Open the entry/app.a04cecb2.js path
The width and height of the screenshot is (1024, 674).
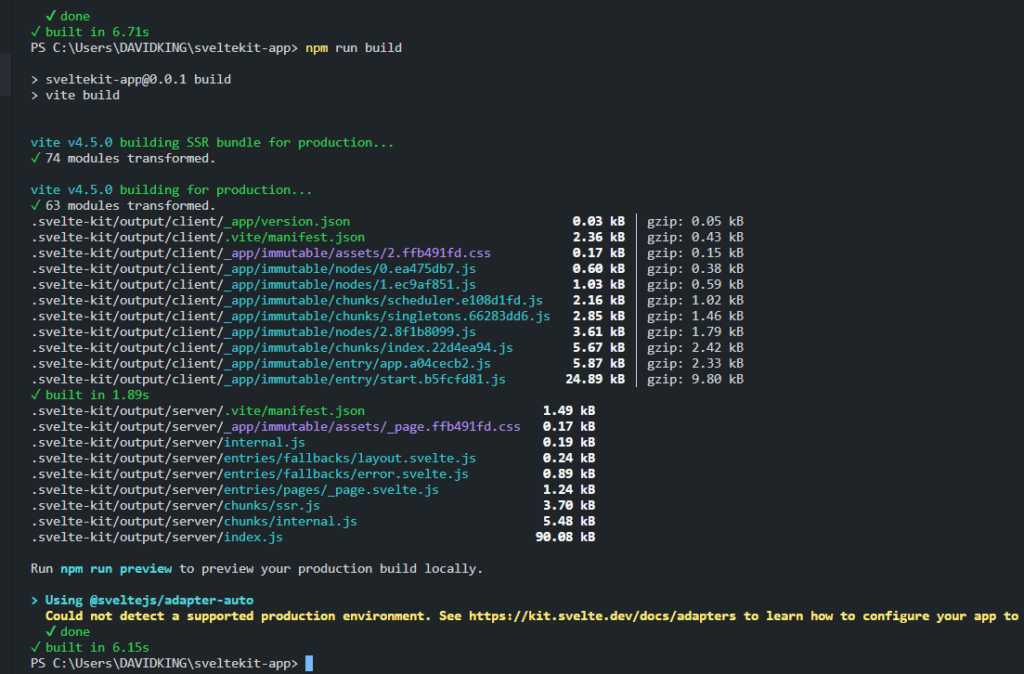260,364
